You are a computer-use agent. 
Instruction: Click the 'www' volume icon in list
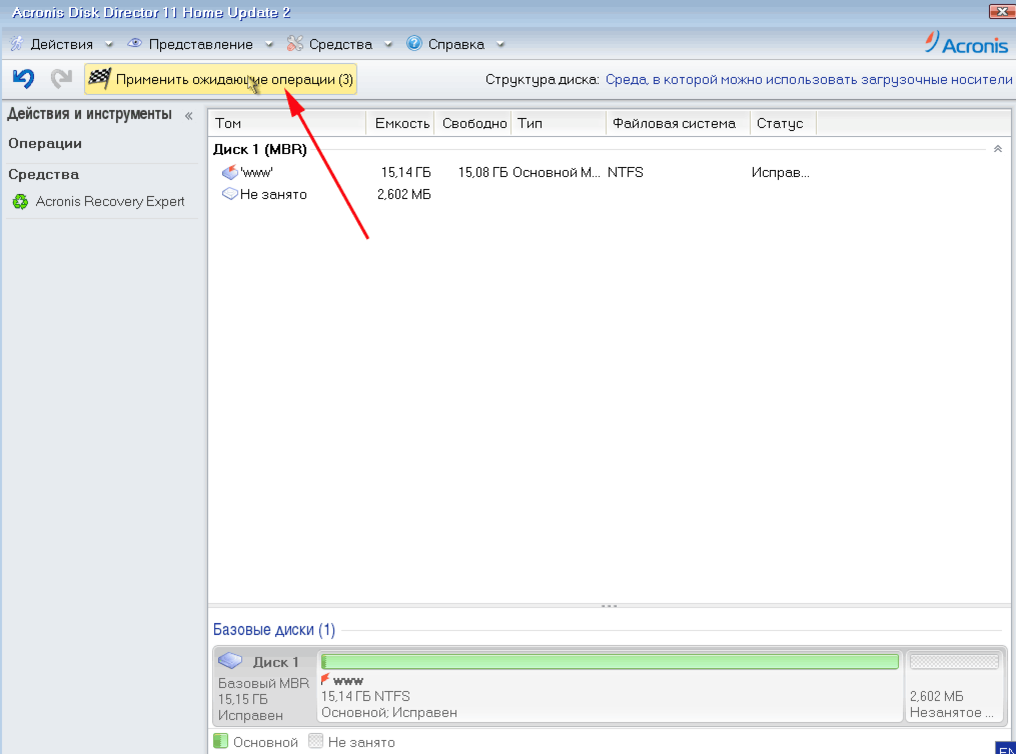click(230, 172)
